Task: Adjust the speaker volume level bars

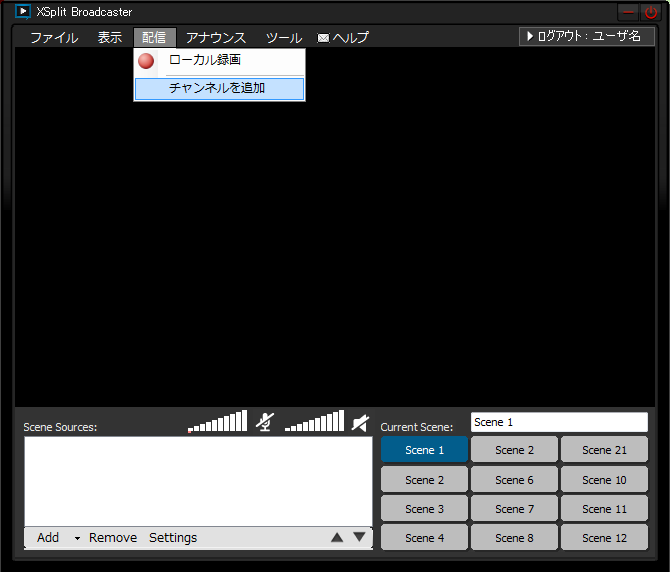Action: click(x=314, y=421)
